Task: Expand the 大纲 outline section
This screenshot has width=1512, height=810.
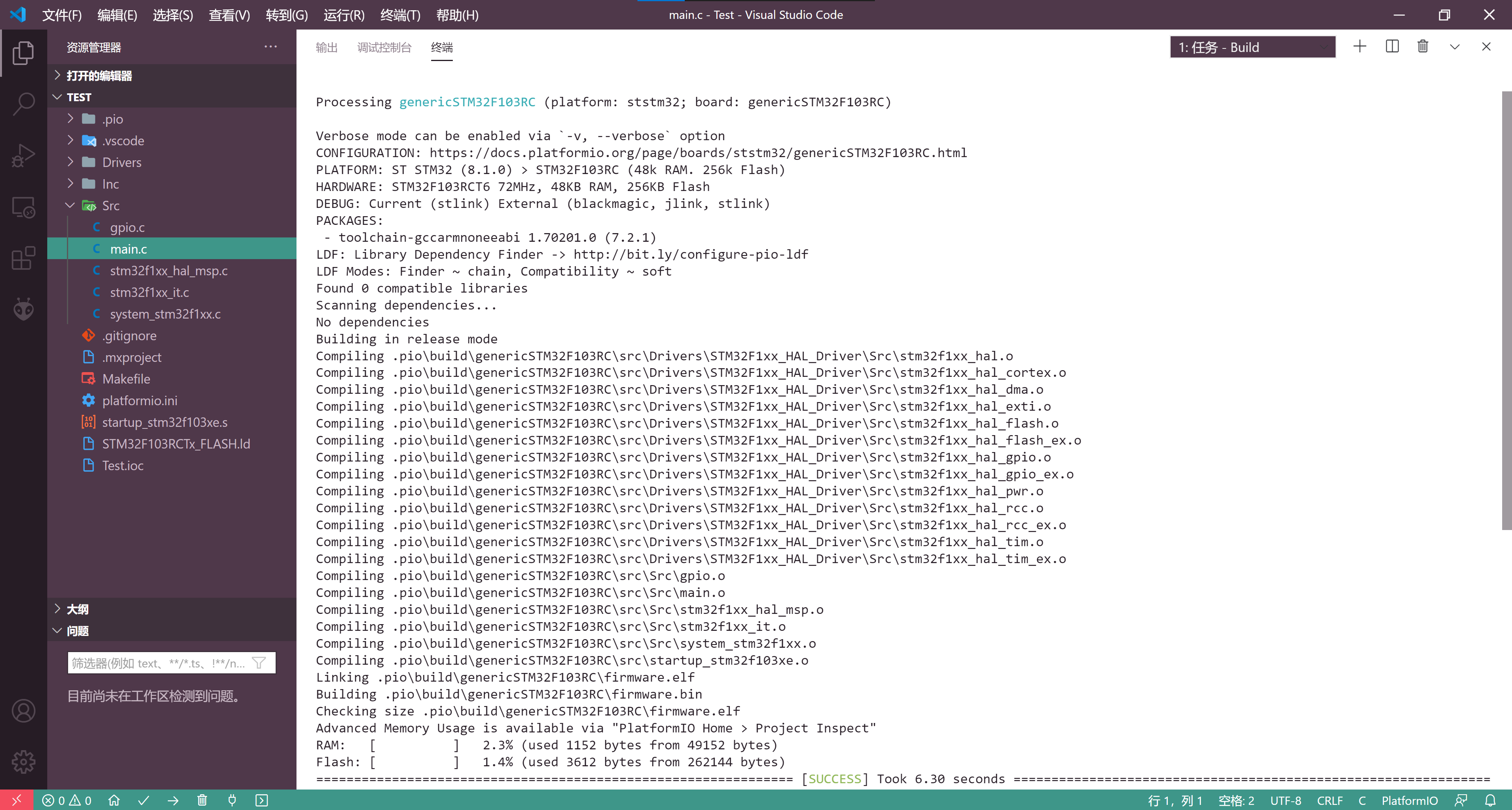Action: tap(78, 609)
